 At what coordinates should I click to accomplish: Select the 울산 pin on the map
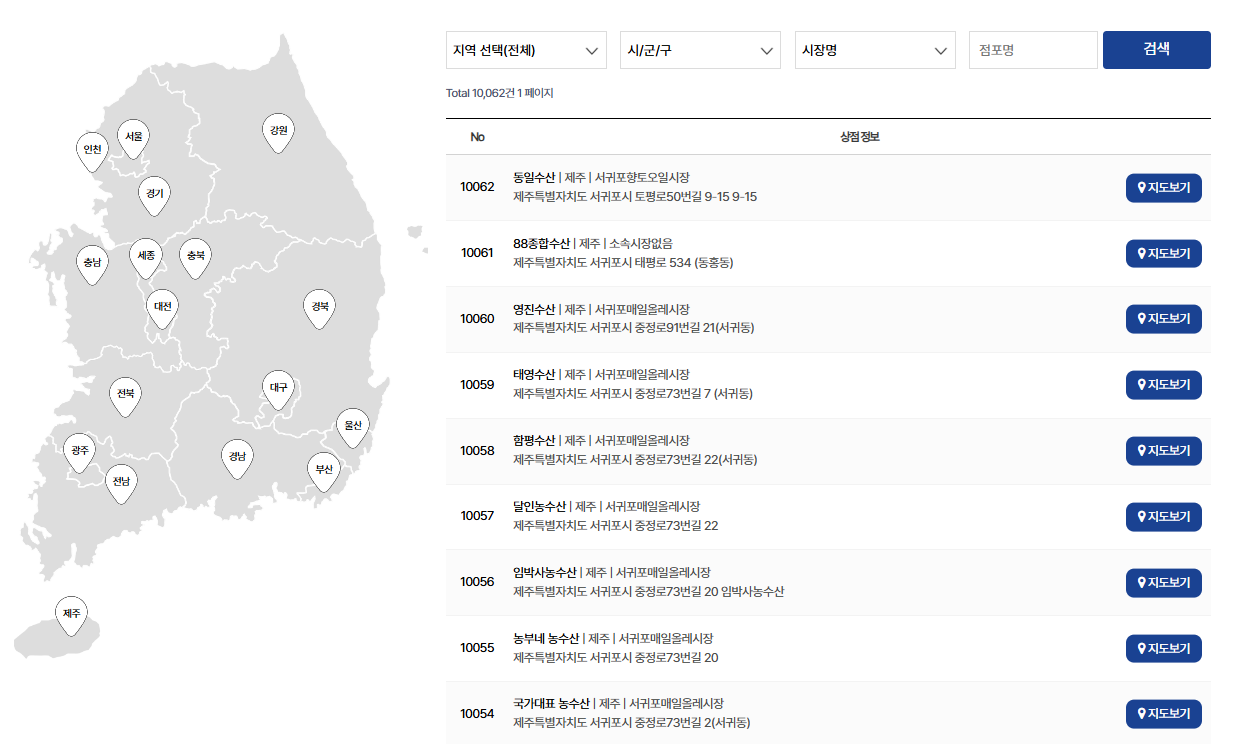(352, 424)
